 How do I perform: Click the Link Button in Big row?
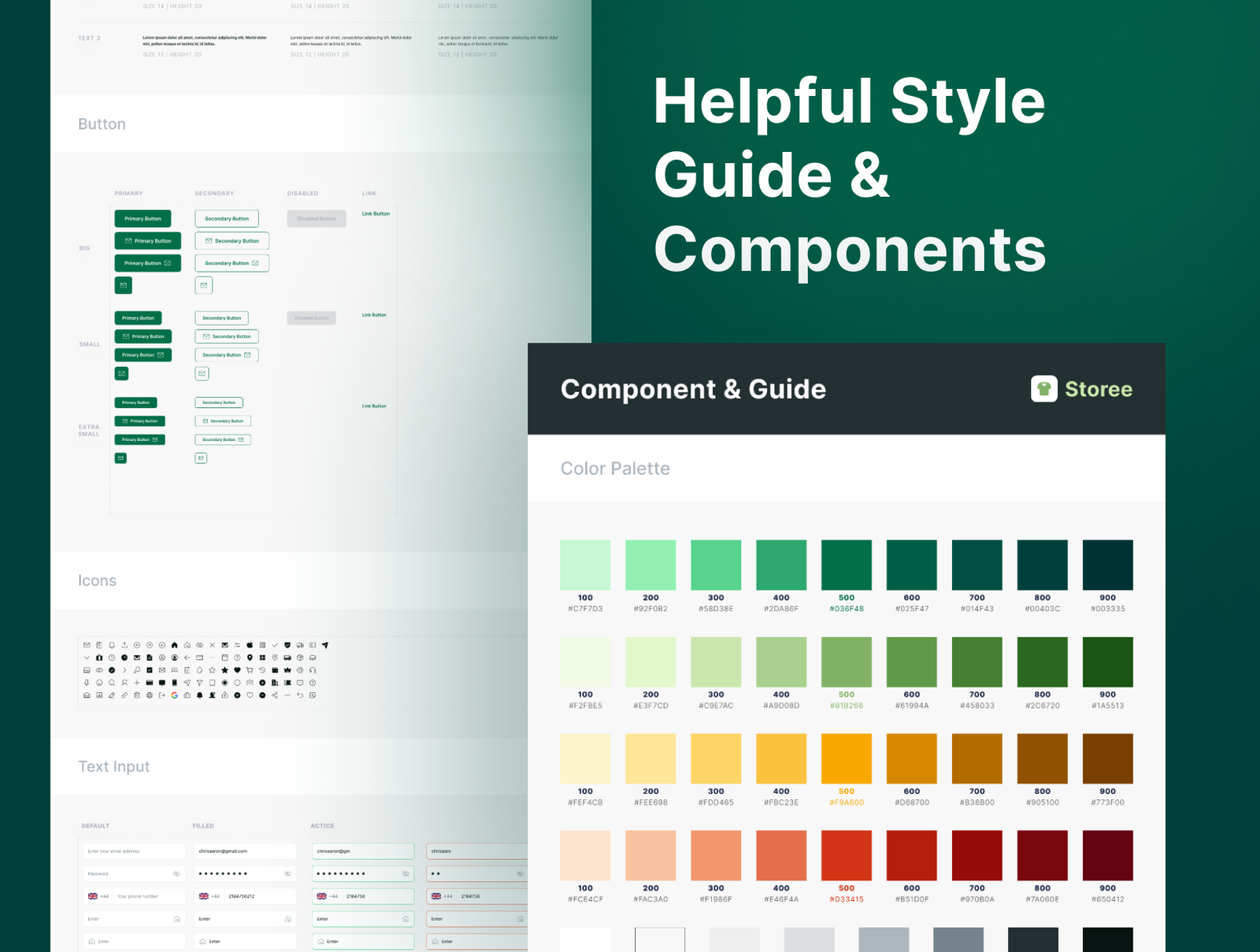(x=376, y=213)
